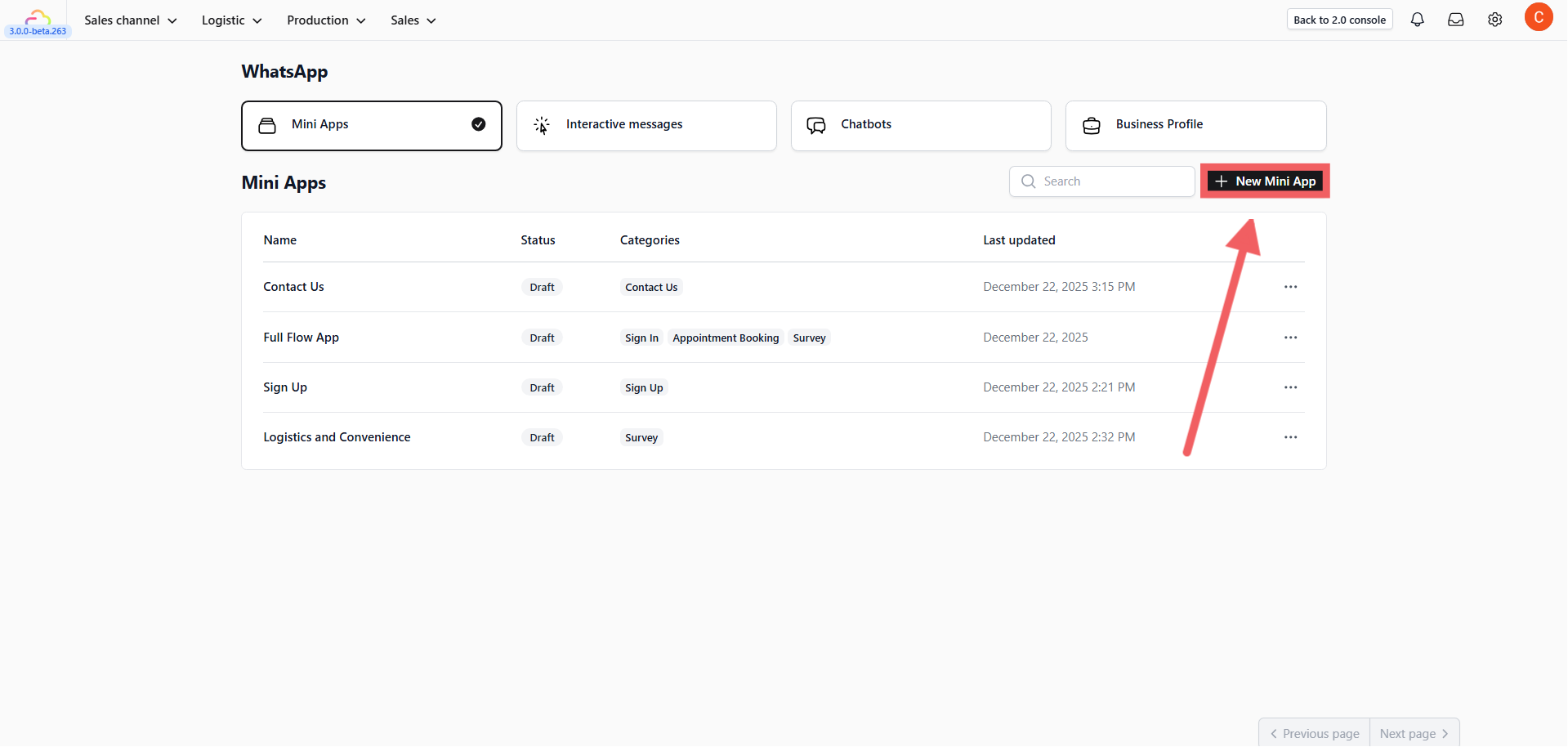Expand the Sales channel dropdown
1568x747 pixels.
tap(131, 20)
